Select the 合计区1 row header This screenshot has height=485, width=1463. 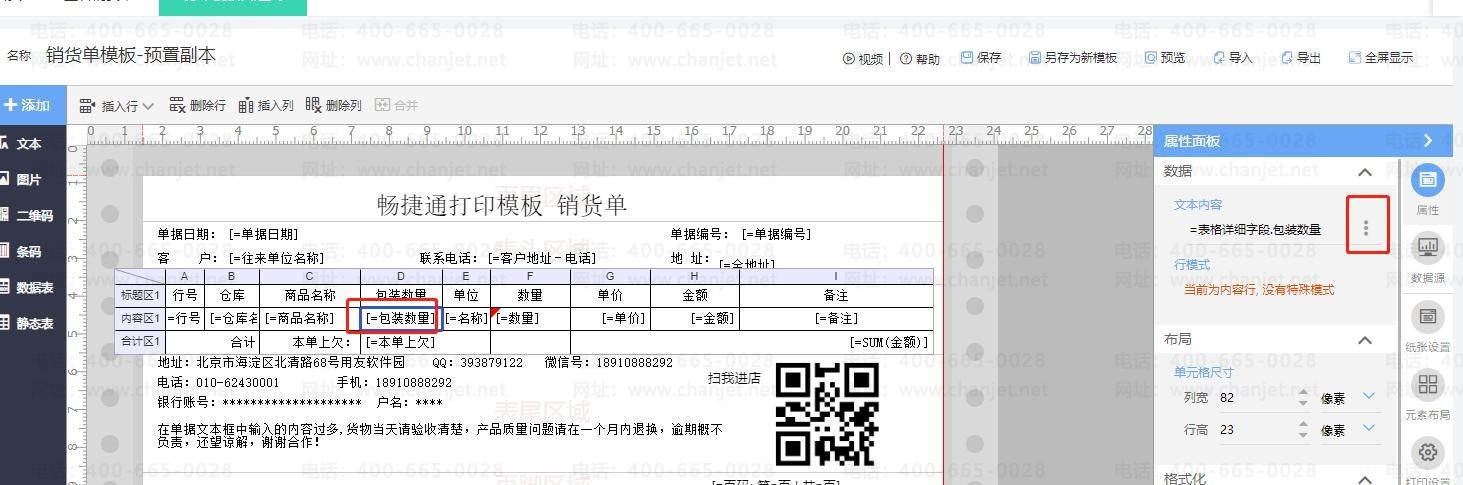pyautogui.click(x=140, y=342)
